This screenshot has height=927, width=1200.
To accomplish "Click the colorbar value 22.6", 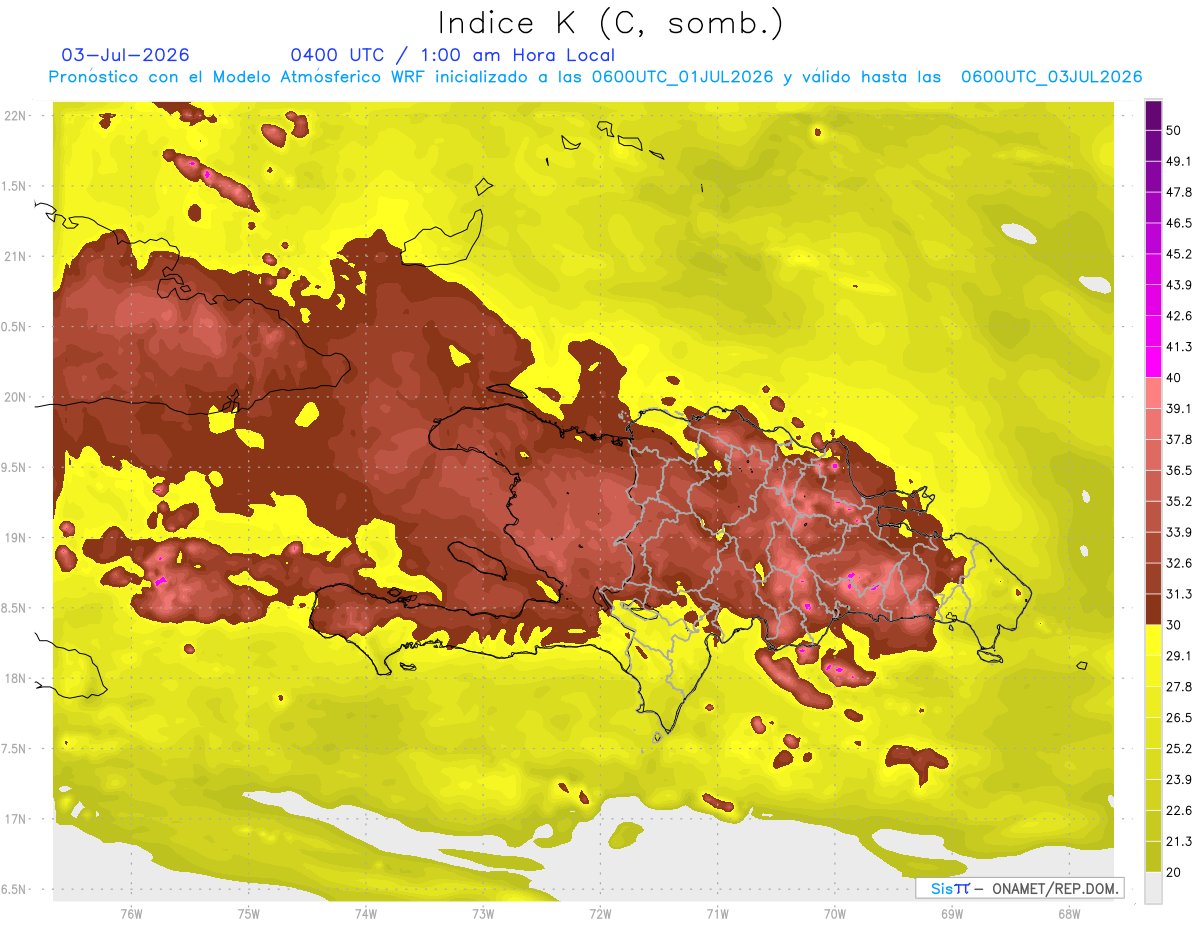I will click(x=1179, y=811).
